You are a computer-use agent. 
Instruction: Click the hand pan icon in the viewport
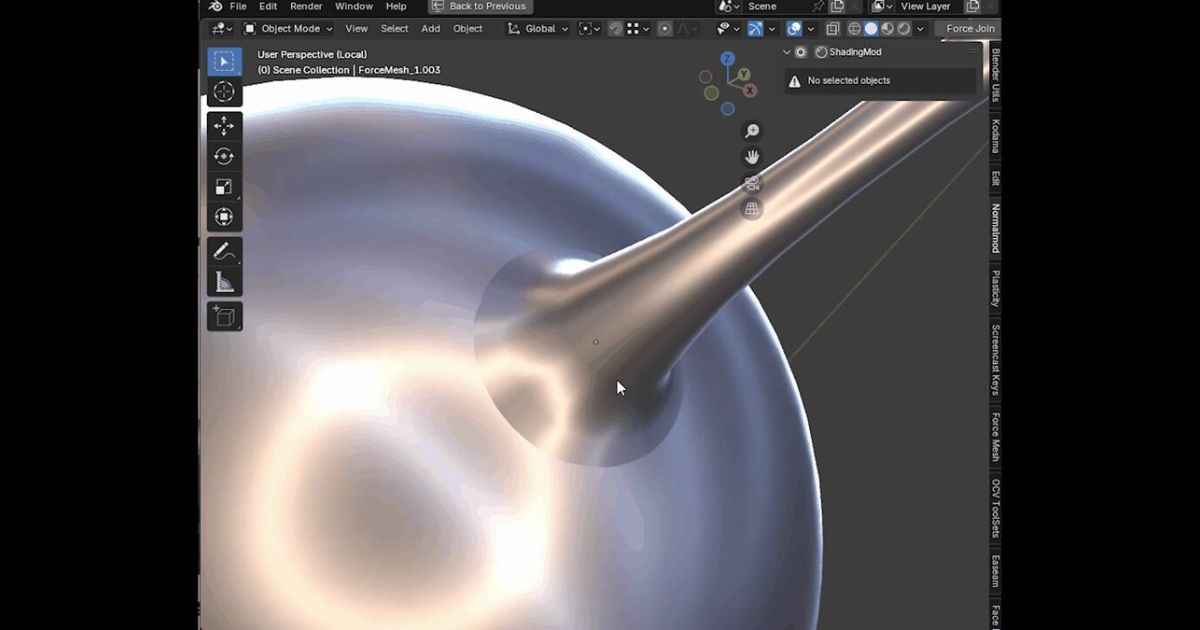click(751, 157)
